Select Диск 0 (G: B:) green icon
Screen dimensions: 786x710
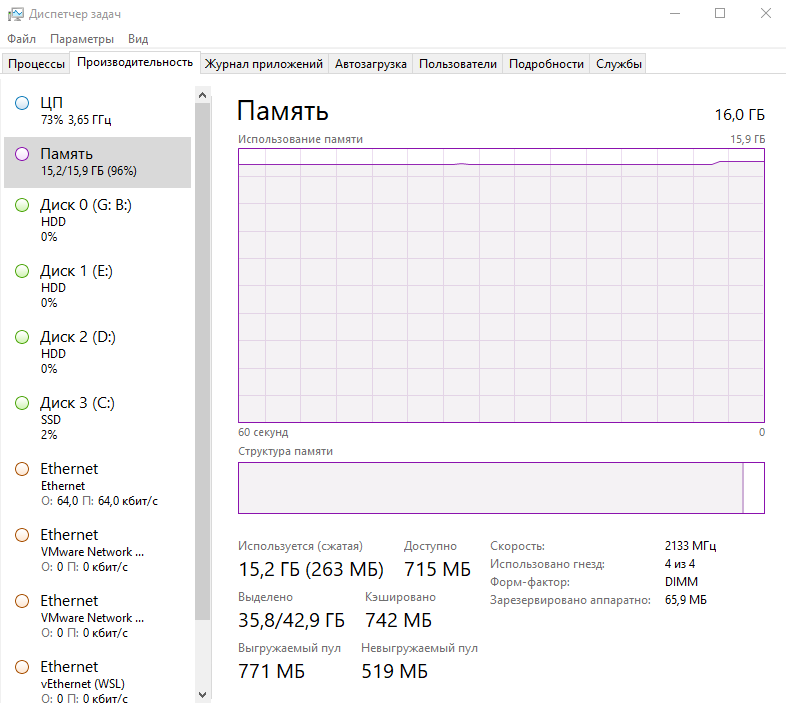point(22,205)
